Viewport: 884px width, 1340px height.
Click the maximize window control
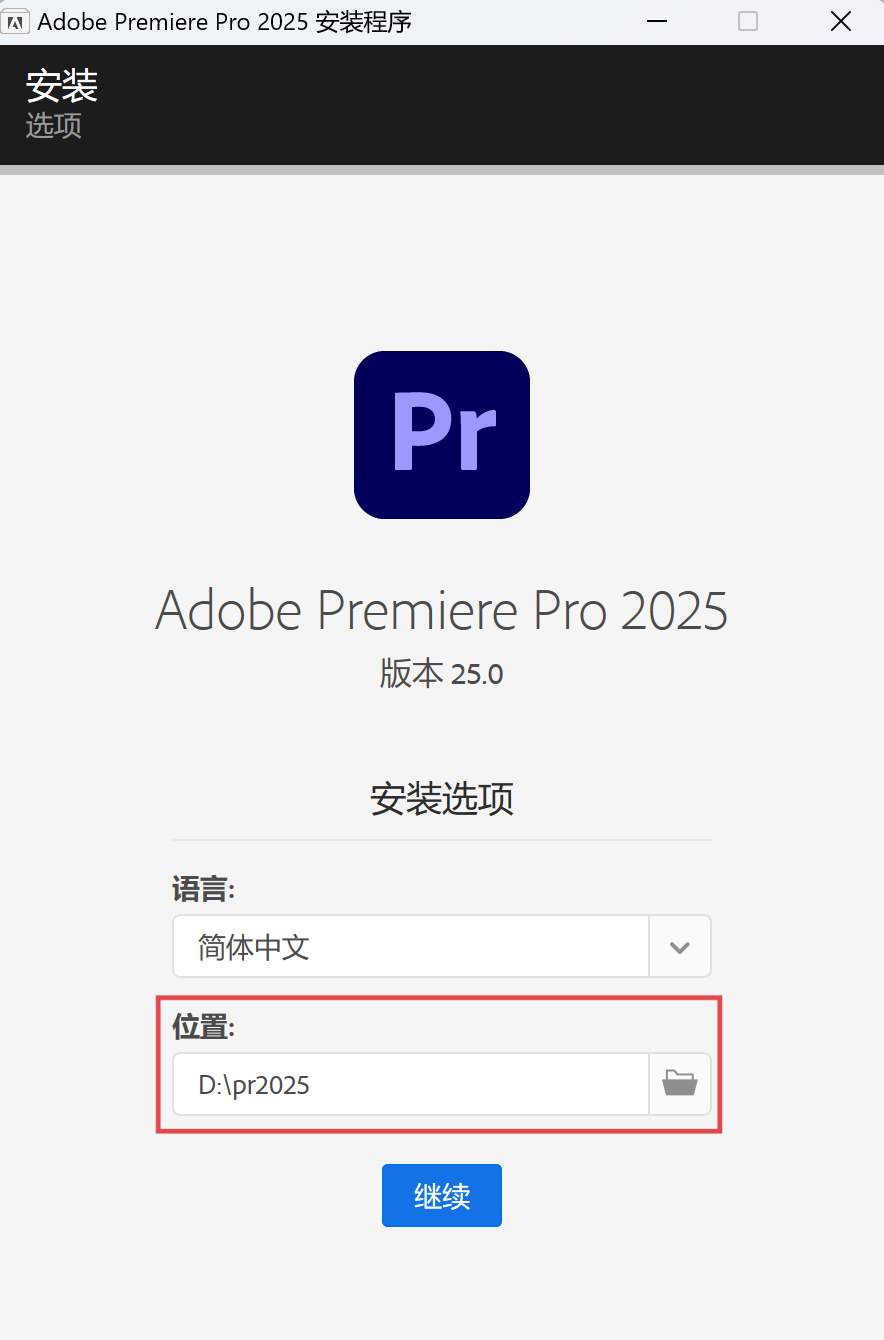coord(748,21)
